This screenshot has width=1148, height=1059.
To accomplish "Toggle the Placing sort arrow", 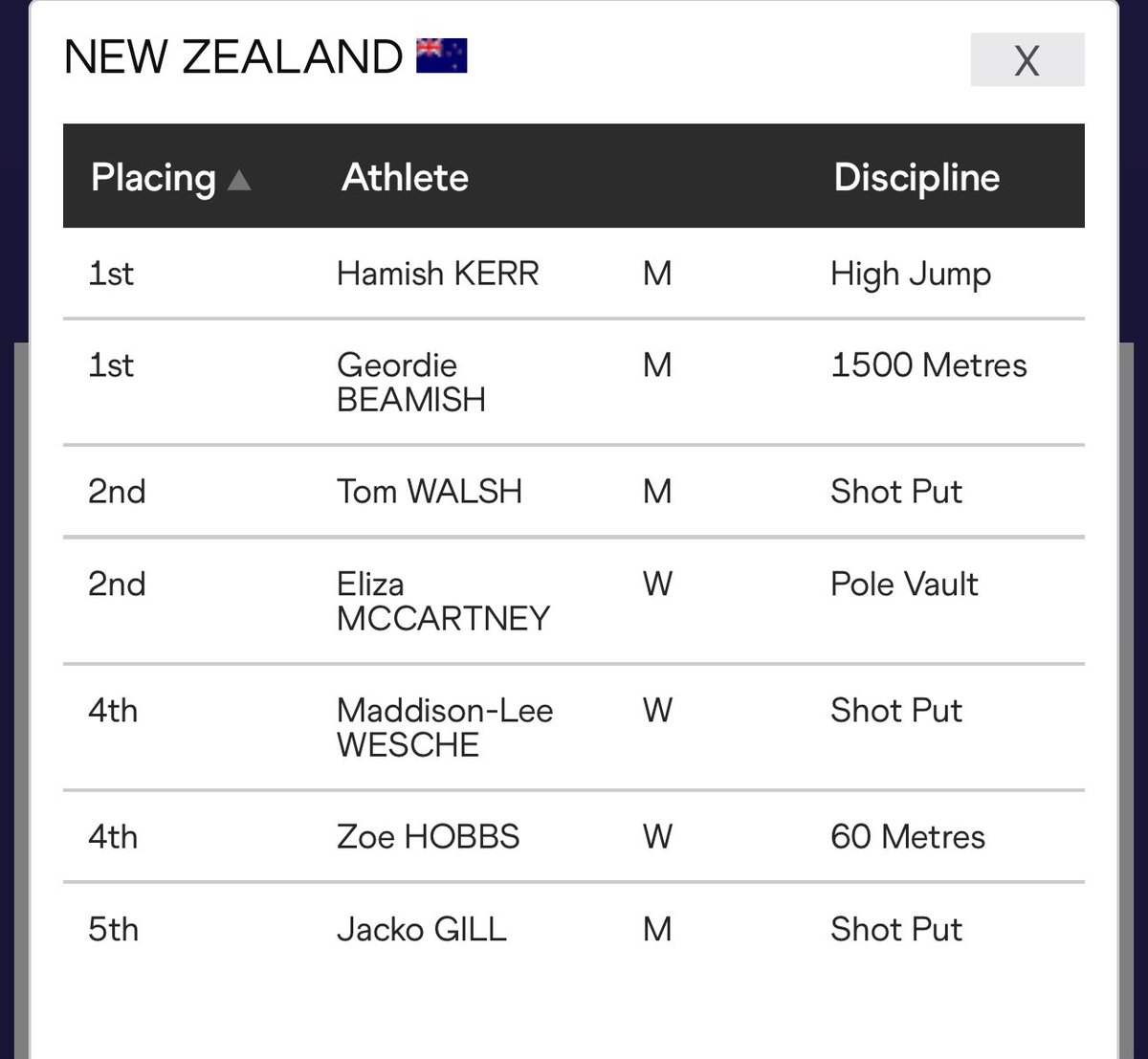I will (x=239, y=179).
